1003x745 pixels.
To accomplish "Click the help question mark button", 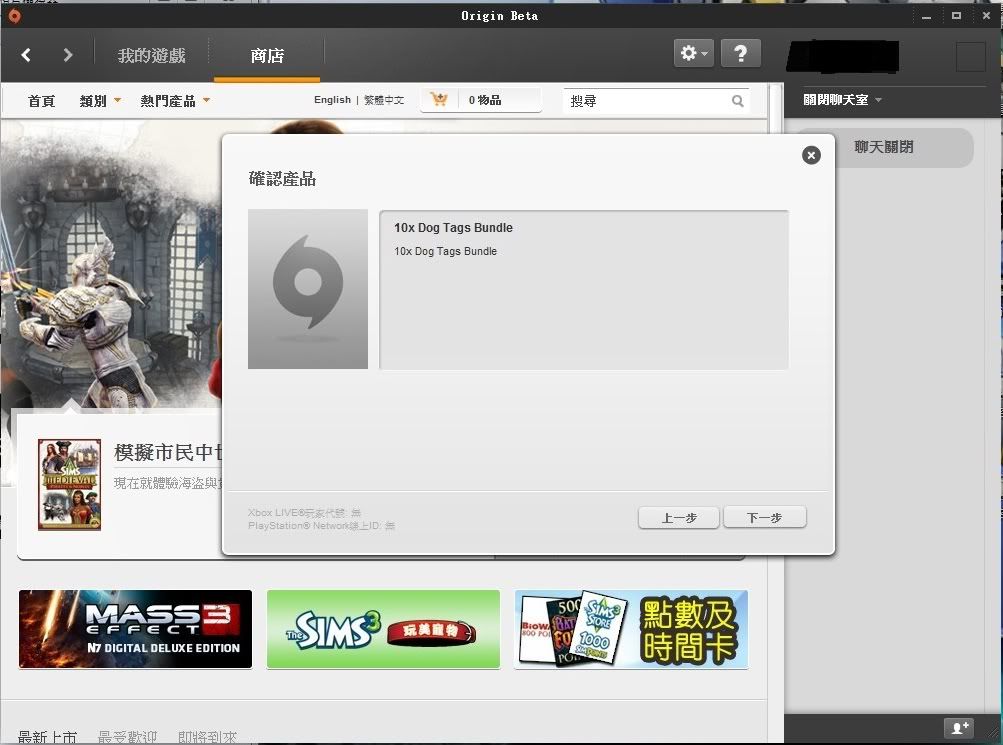I will pyautogui.click(x=740, y=54).
